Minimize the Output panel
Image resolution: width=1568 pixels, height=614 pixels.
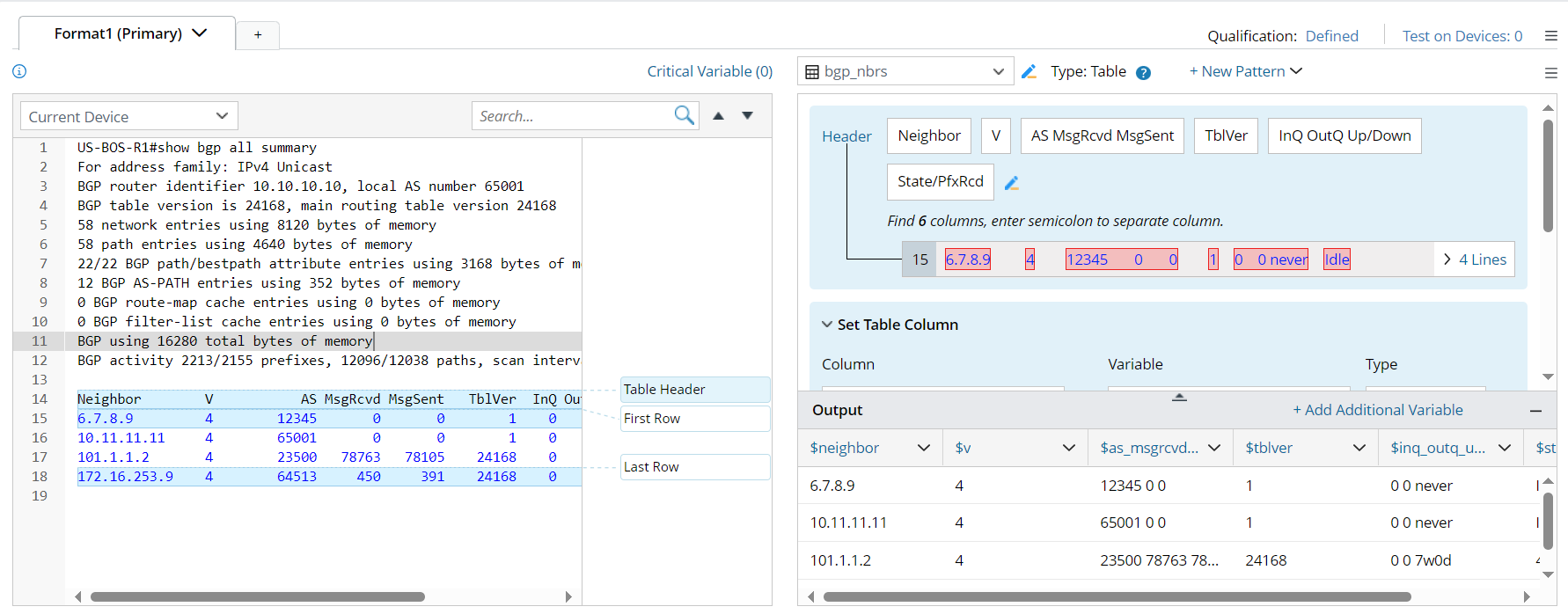click(1535, 411)
